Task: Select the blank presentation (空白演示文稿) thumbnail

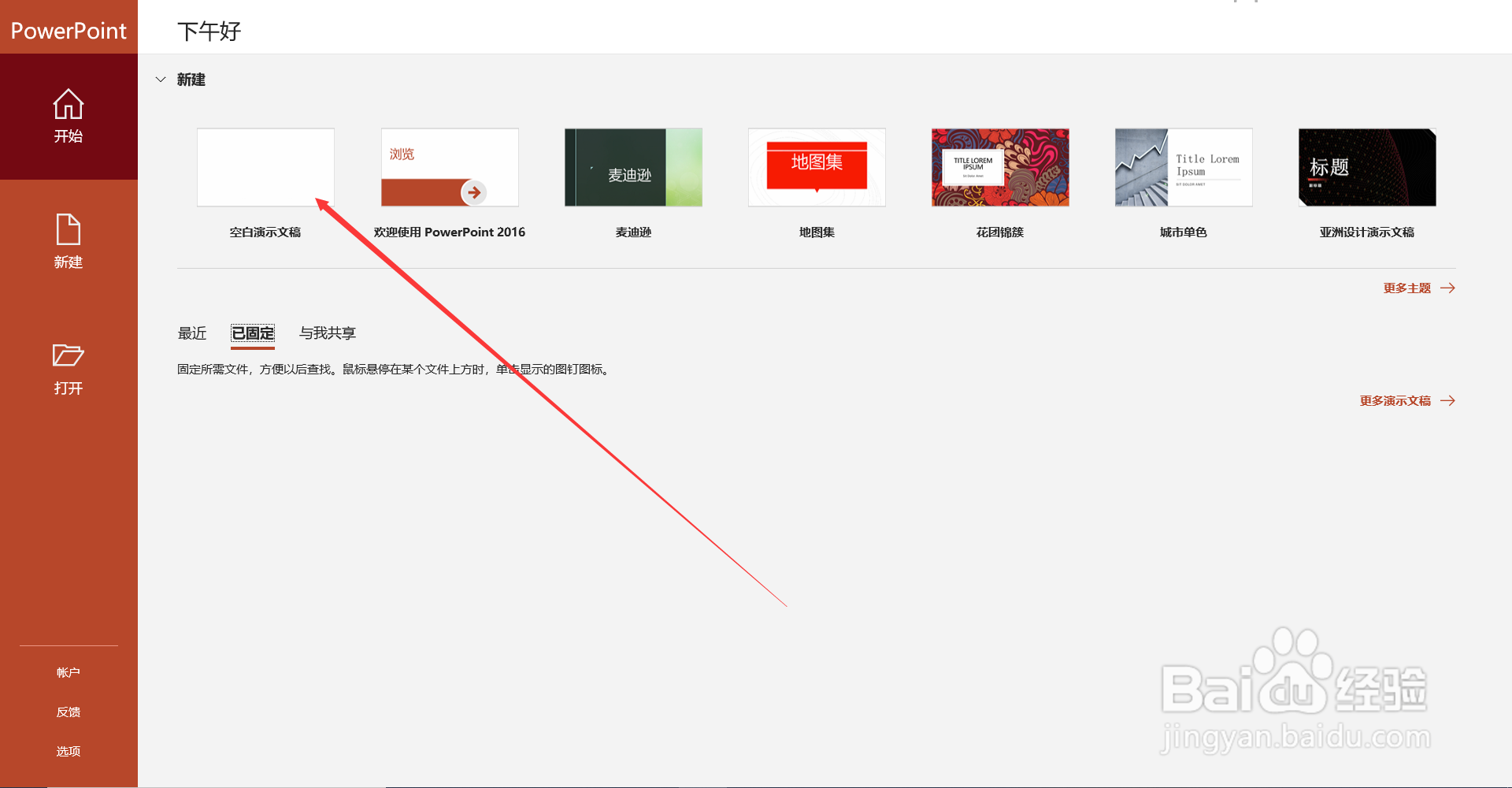Action: pos(265,167)
